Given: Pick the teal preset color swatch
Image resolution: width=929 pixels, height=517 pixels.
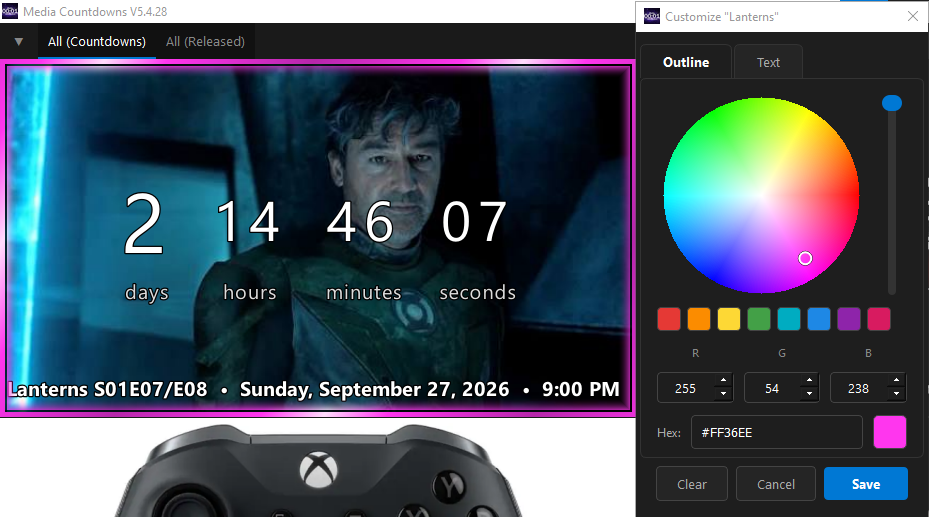Looking at the screenshot, I should [789, 319].
